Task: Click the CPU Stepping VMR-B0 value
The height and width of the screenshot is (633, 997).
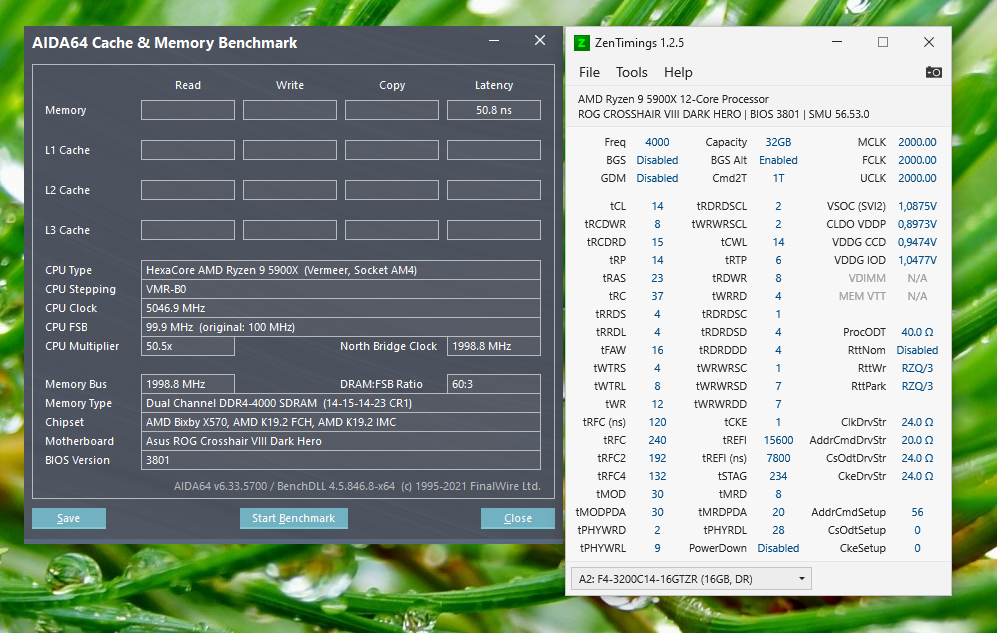Action: tap(341, 289)
